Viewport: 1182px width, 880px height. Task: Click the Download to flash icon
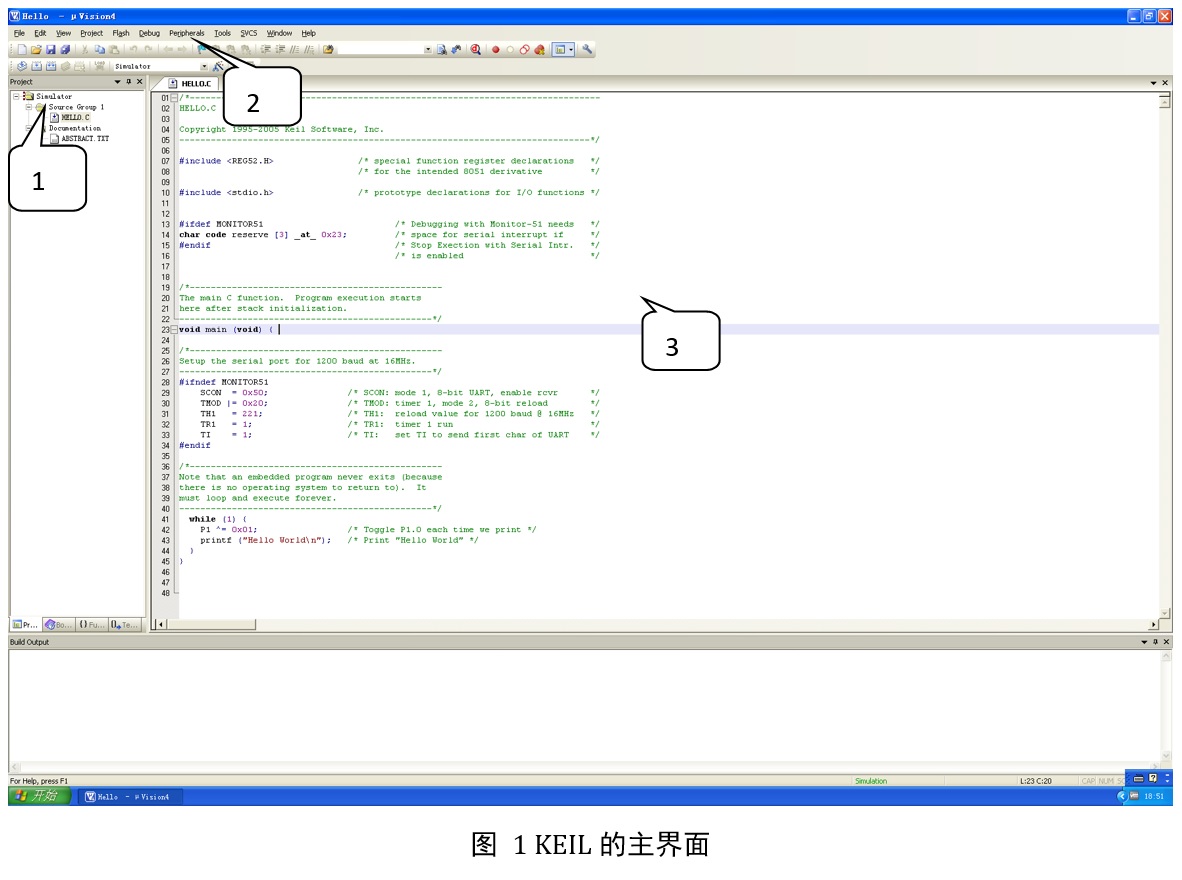(100, 66)
